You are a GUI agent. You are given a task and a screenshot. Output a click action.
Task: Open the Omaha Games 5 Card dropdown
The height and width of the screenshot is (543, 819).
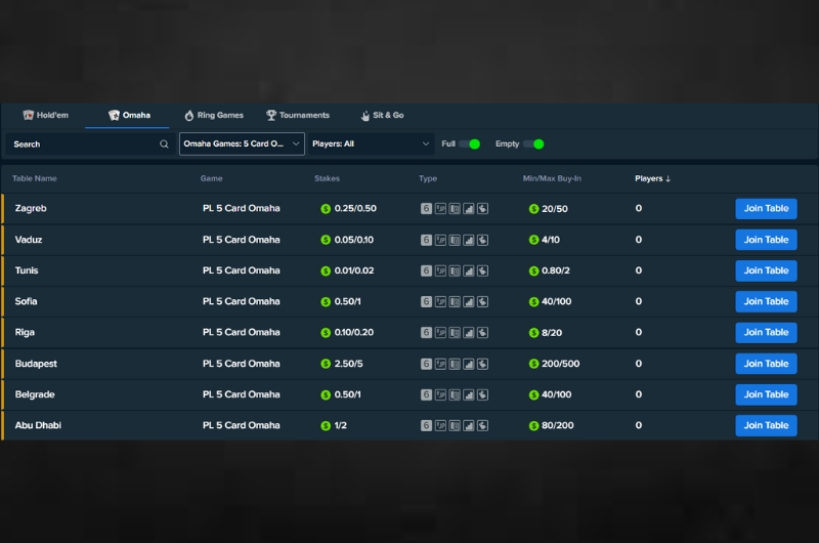(x=242, y=144)
